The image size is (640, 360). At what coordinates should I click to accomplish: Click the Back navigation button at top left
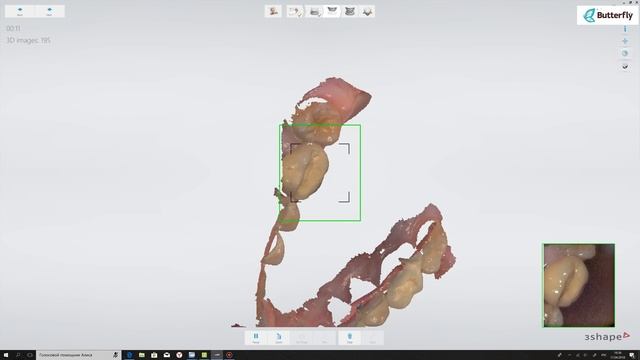pyautogui.click(x=20, y=11)
